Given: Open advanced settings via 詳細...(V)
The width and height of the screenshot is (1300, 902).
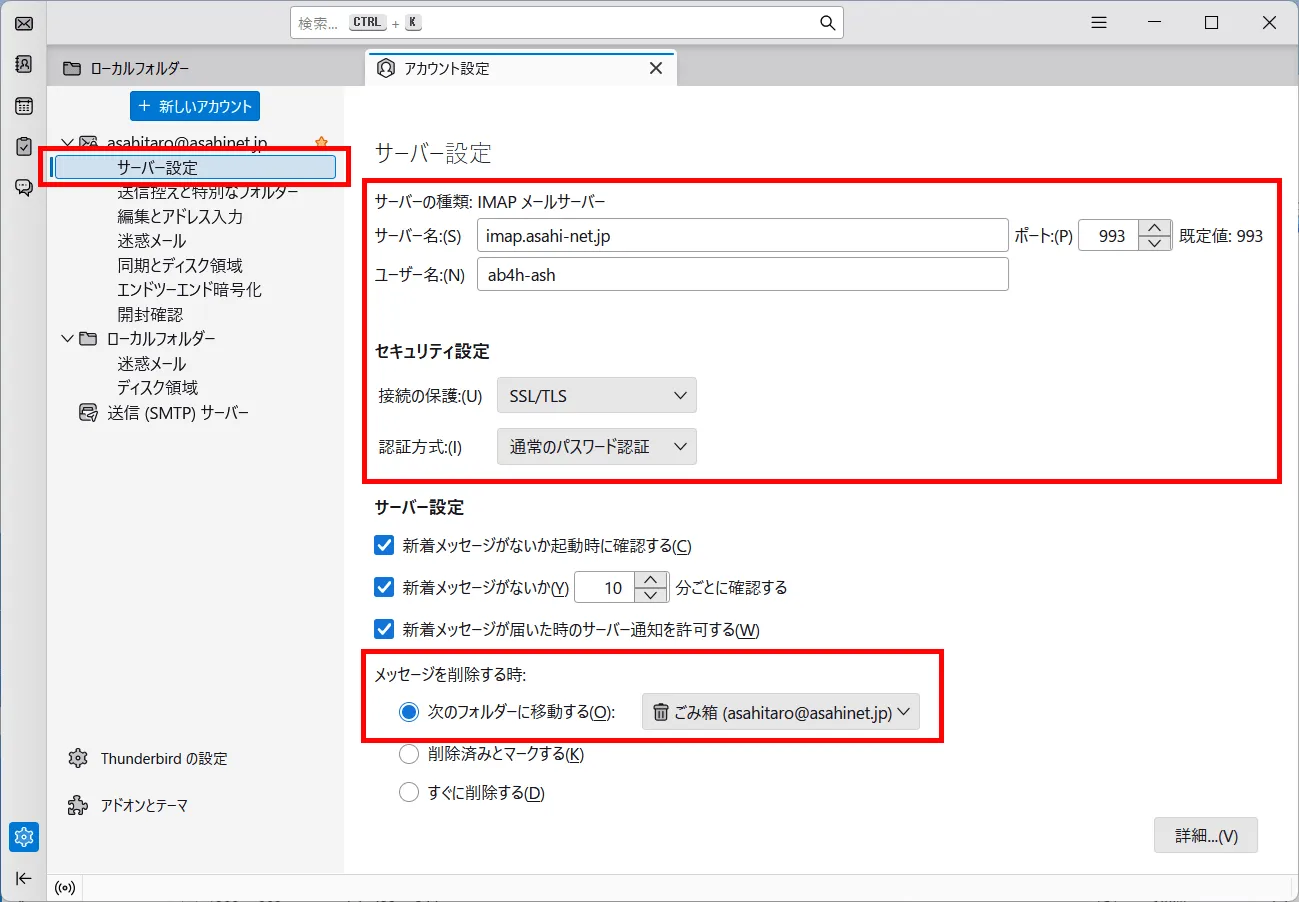Looking at the screenshot, I should [x=1206, y=835].
